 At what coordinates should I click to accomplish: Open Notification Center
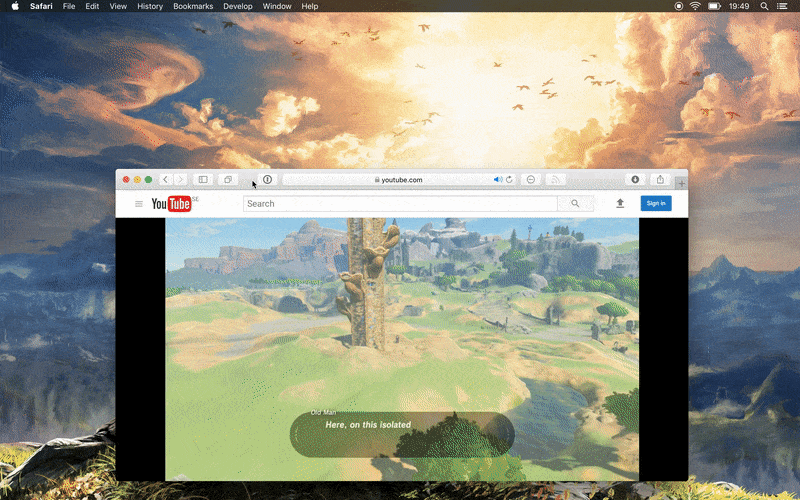(x=782, y=6)
